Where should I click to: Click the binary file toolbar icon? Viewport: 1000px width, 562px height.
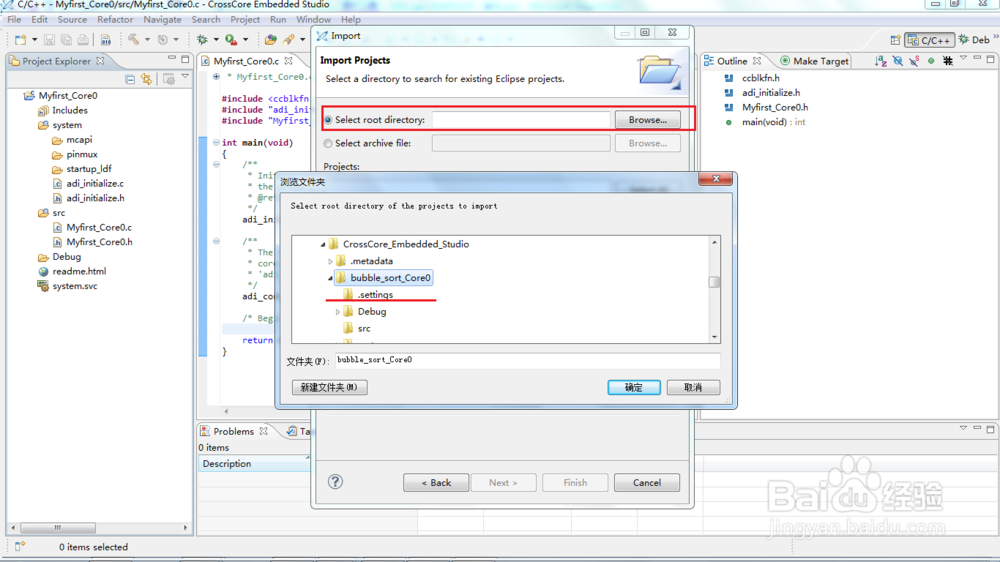(x=105, y=40)
